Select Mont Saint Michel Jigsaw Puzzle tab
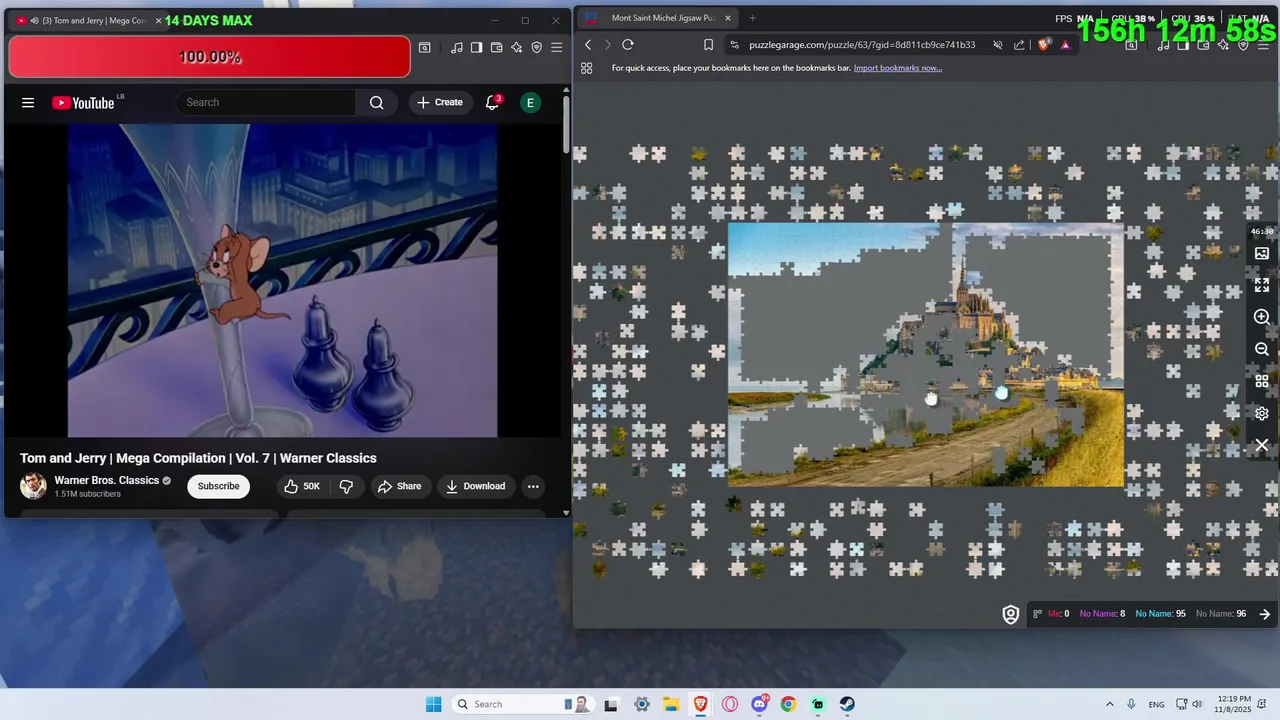Screen dimensions: 1280x720 [658, 18]
